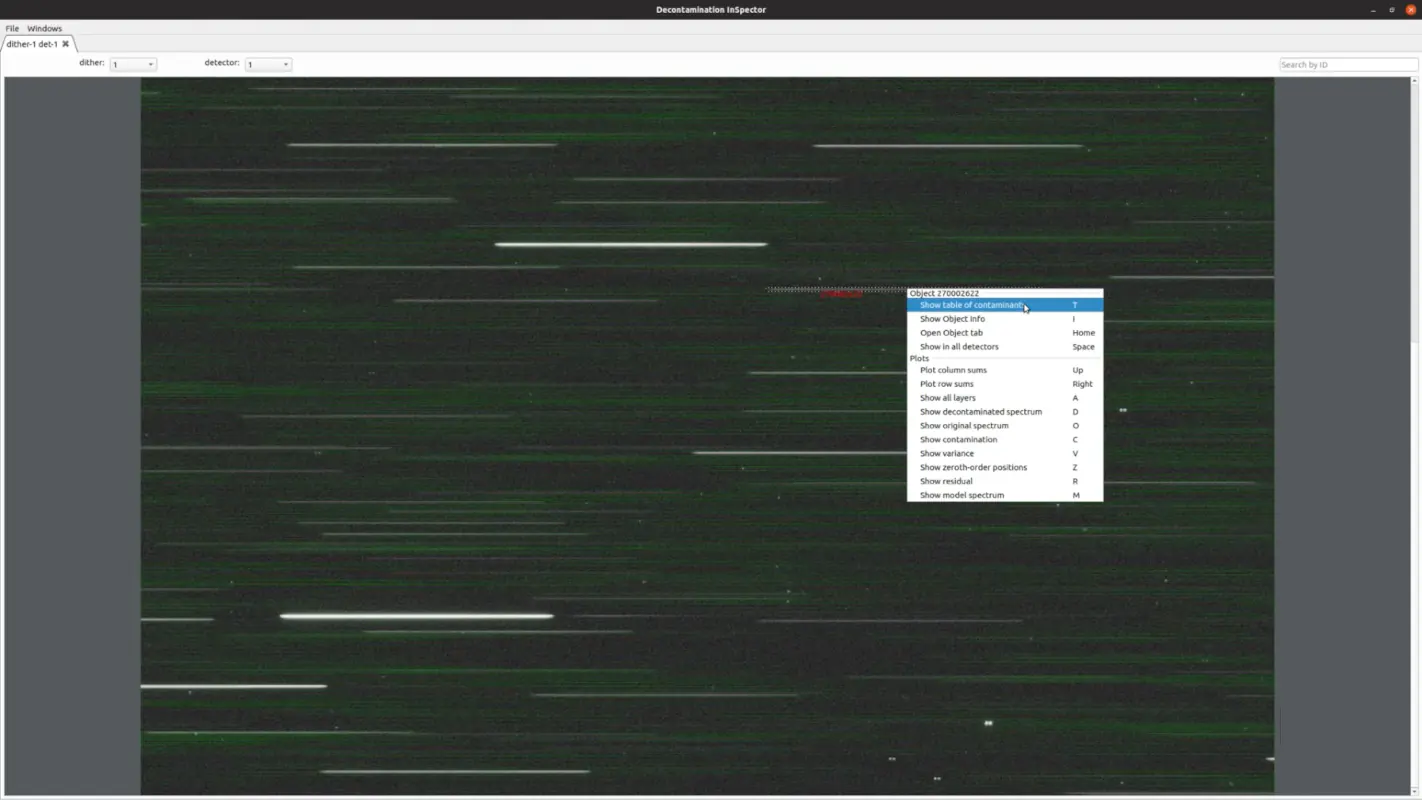Screen dimensions: 1422x800
Task: Select Show all layers option
Action: (x=947, y=398)
